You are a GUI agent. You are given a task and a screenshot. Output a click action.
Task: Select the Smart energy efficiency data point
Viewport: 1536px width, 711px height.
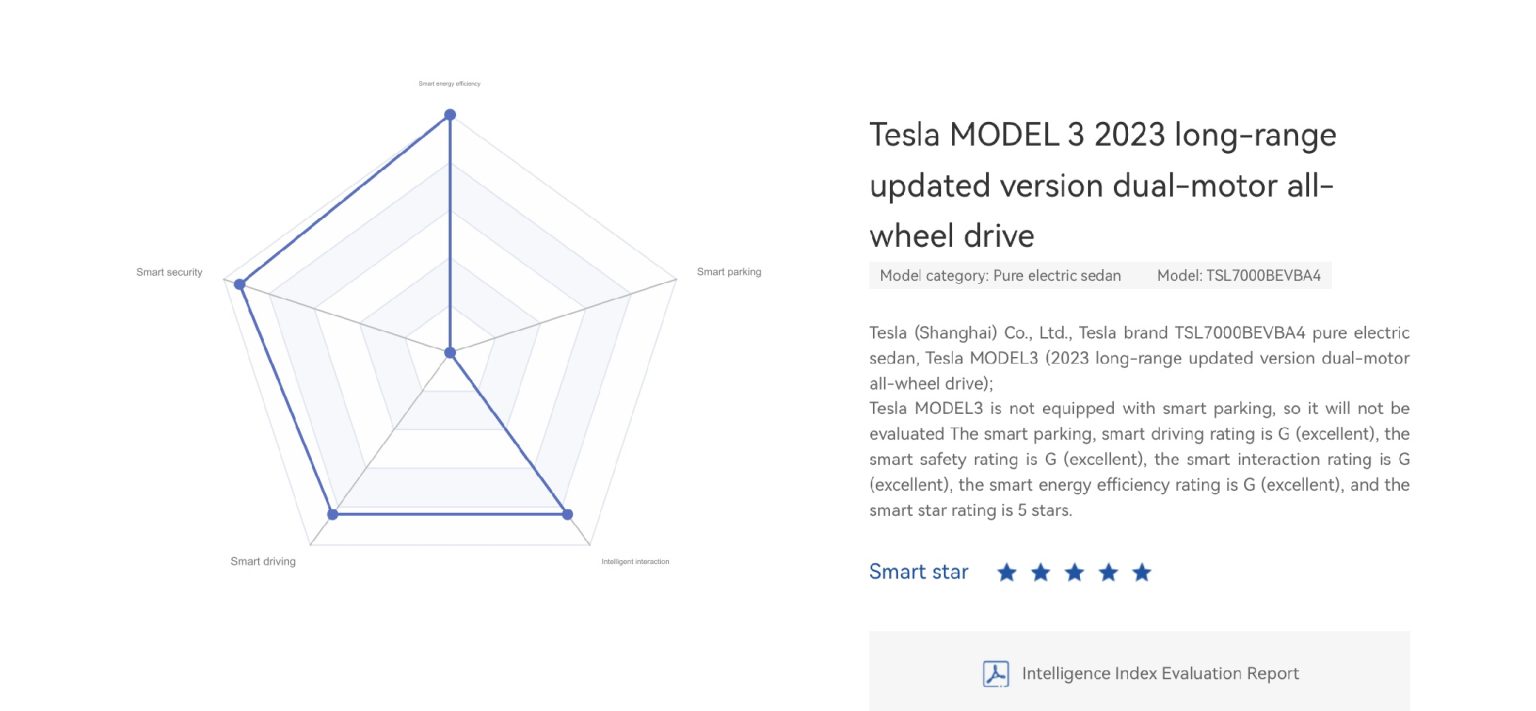point(450,115)
